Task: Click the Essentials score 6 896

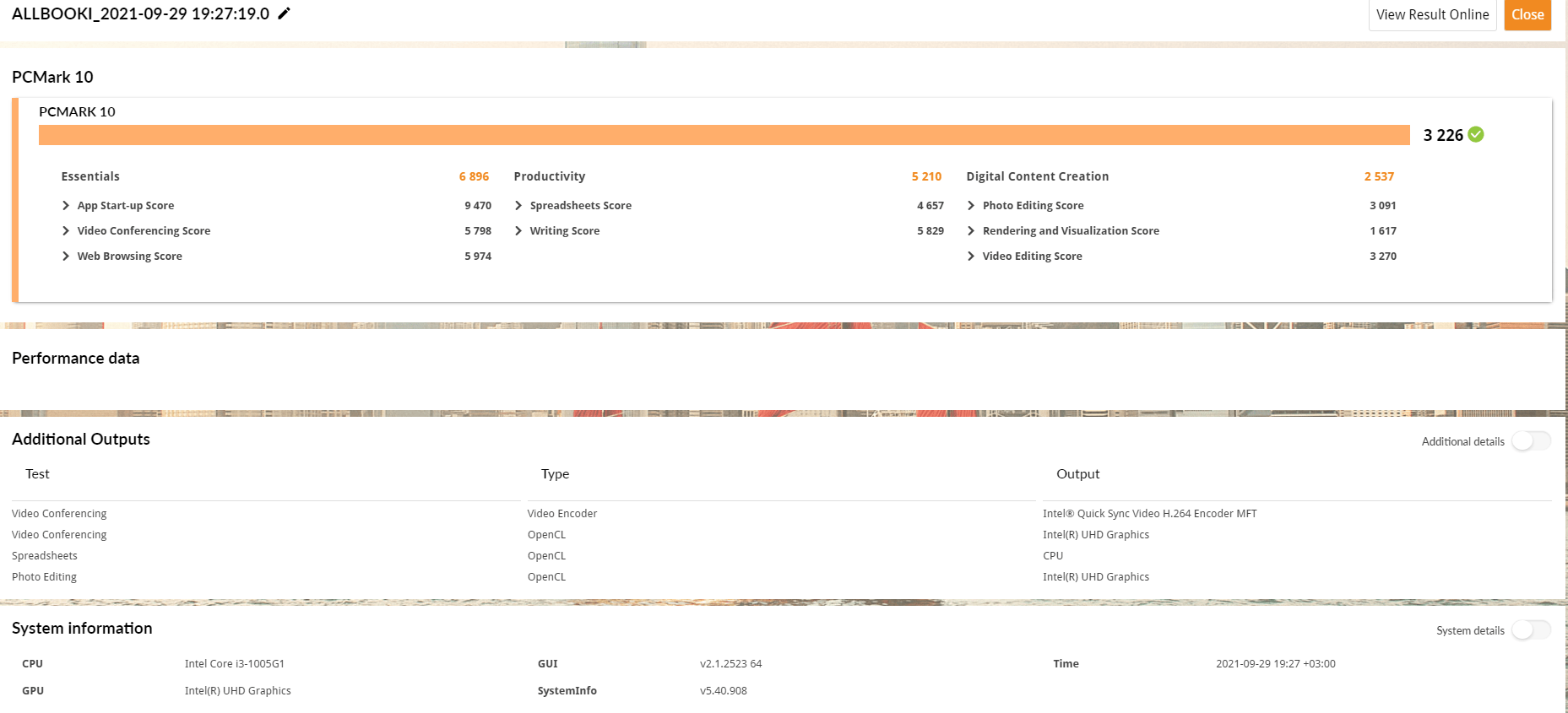Action: tap(474, 176)
